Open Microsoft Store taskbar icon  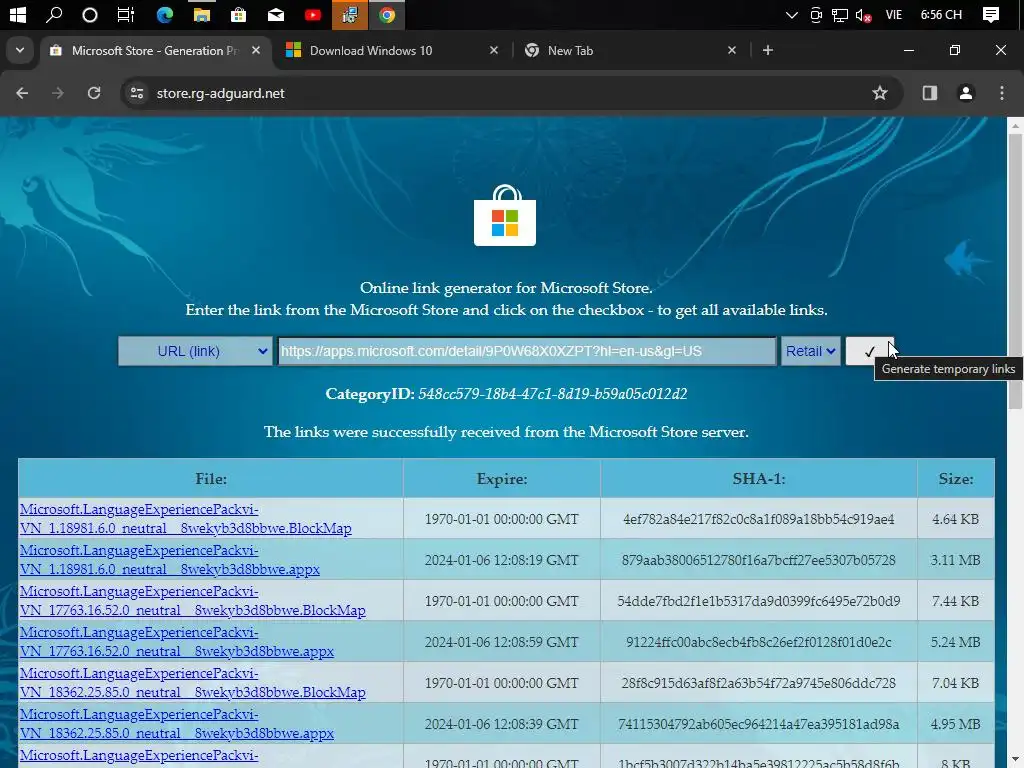[238, 14]
